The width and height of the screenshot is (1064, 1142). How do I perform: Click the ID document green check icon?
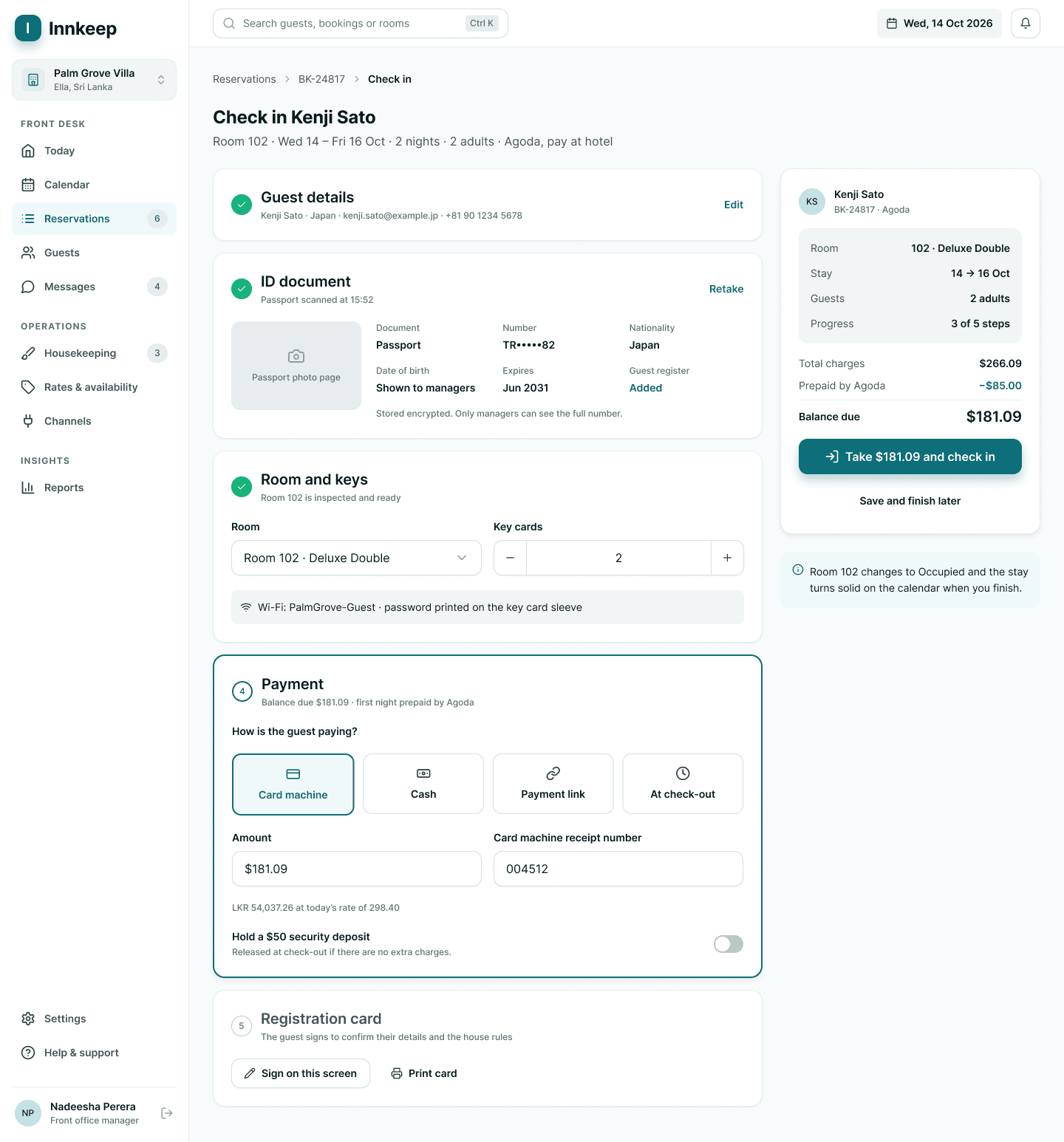(x=242, y=289)
